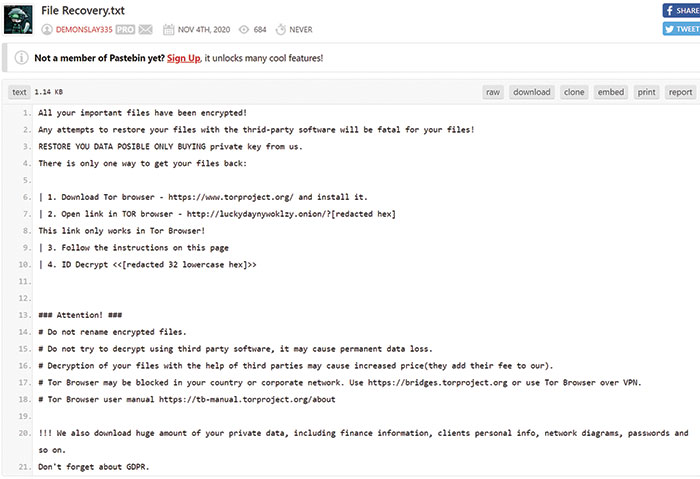The width and height of the screenshot is (700, 479).
Task: Tweet this paste via the Twitter button
Action: tap(681, 29)
